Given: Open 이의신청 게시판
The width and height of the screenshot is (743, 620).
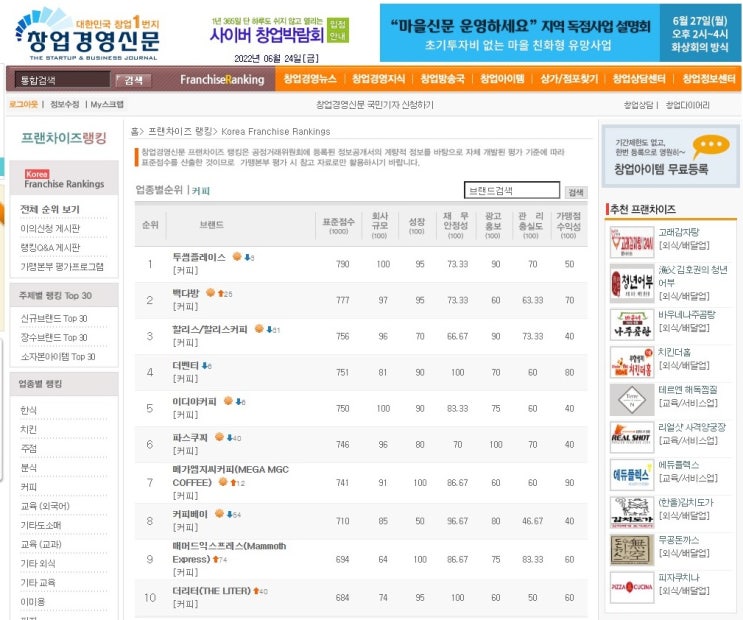Looking at the screenshot, I should coord(50,228).
